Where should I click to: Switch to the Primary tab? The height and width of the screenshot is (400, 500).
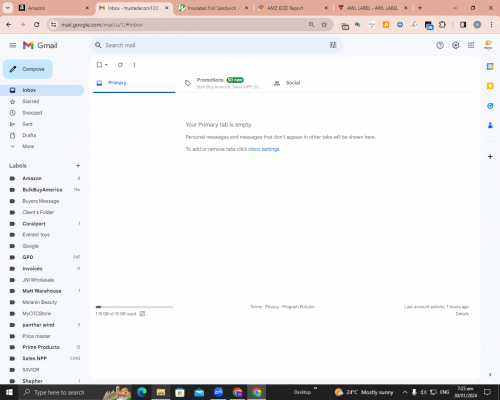tap(134, 83)
